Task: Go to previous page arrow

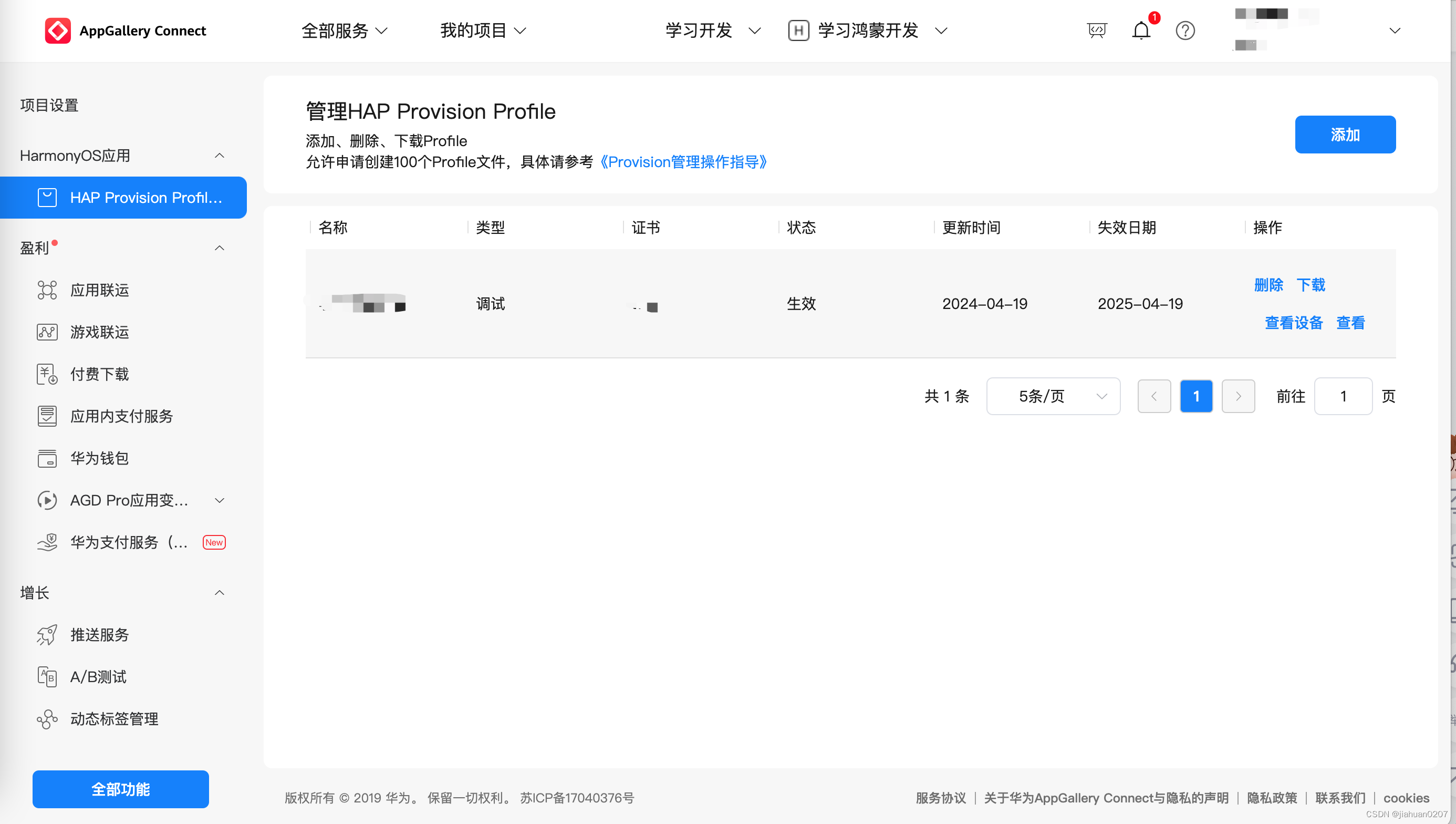Action: pyautogui.click(x=1154, y=396)
